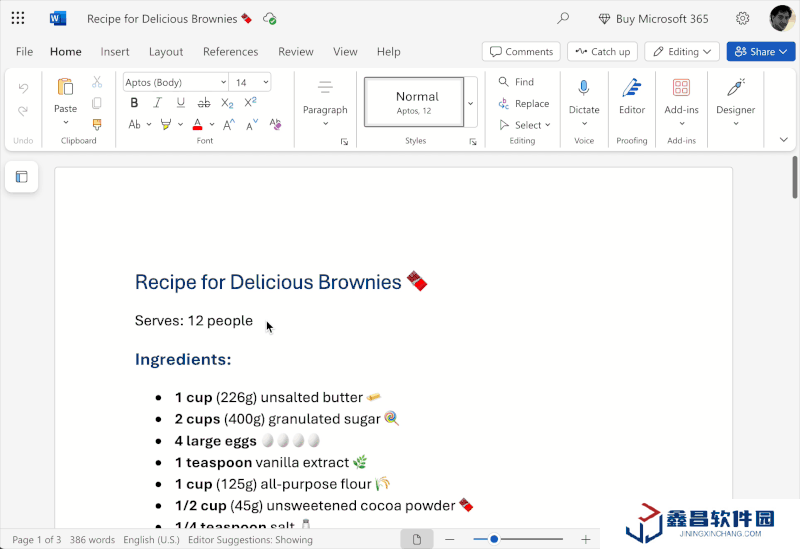Toggle Underline formatting
This screenshot has height=549, width=800.
[x=180, y=103]
